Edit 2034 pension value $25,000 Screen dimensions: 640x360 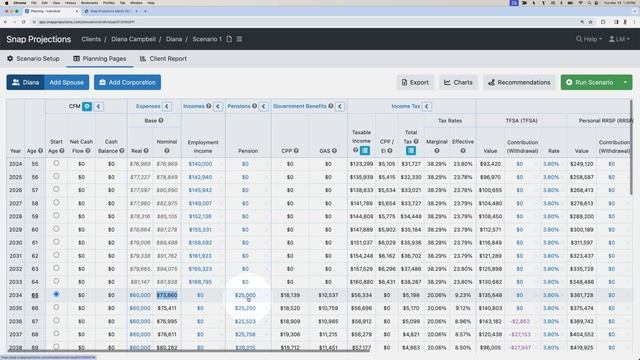[245, 295]
